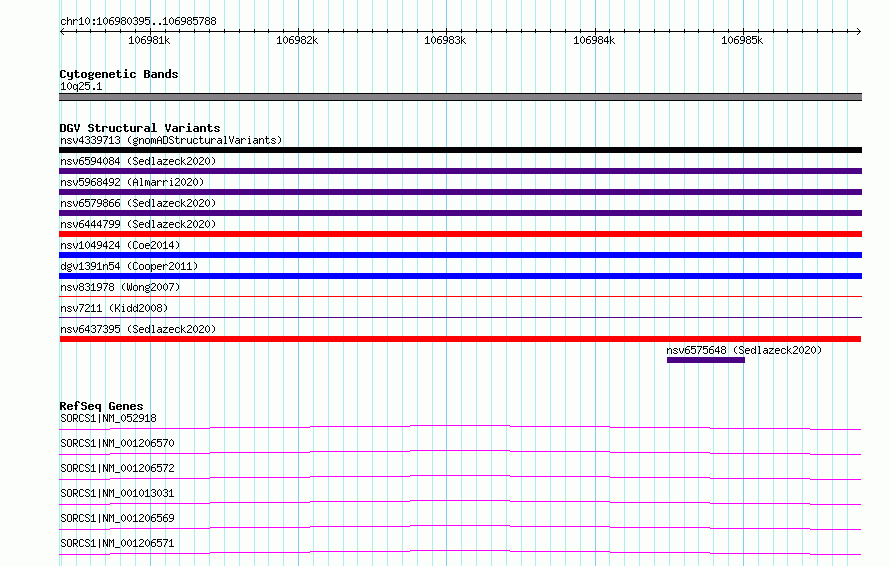
Task: Select variant label nsv831978 (Wong2007)
Action: point(120,287)
